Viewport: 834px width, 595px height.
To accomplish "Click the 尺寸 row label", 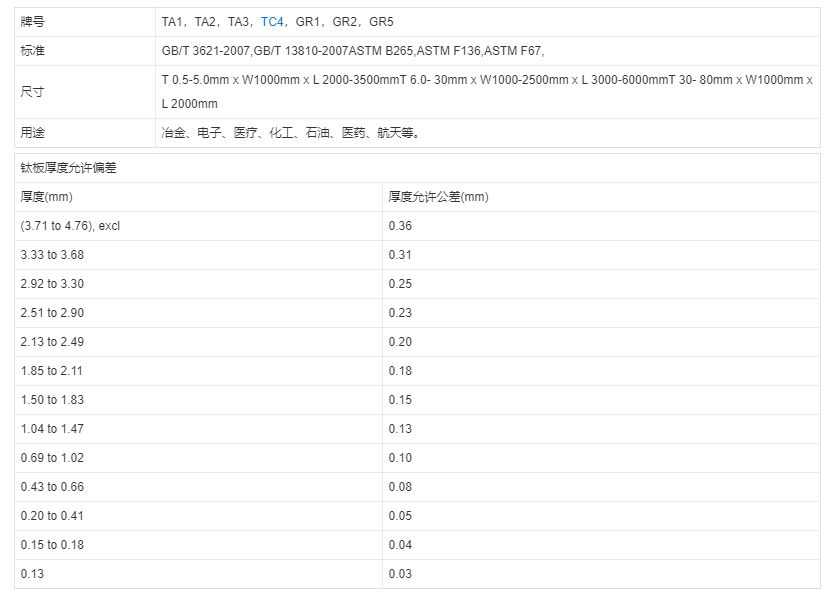I will pos(33,91).
